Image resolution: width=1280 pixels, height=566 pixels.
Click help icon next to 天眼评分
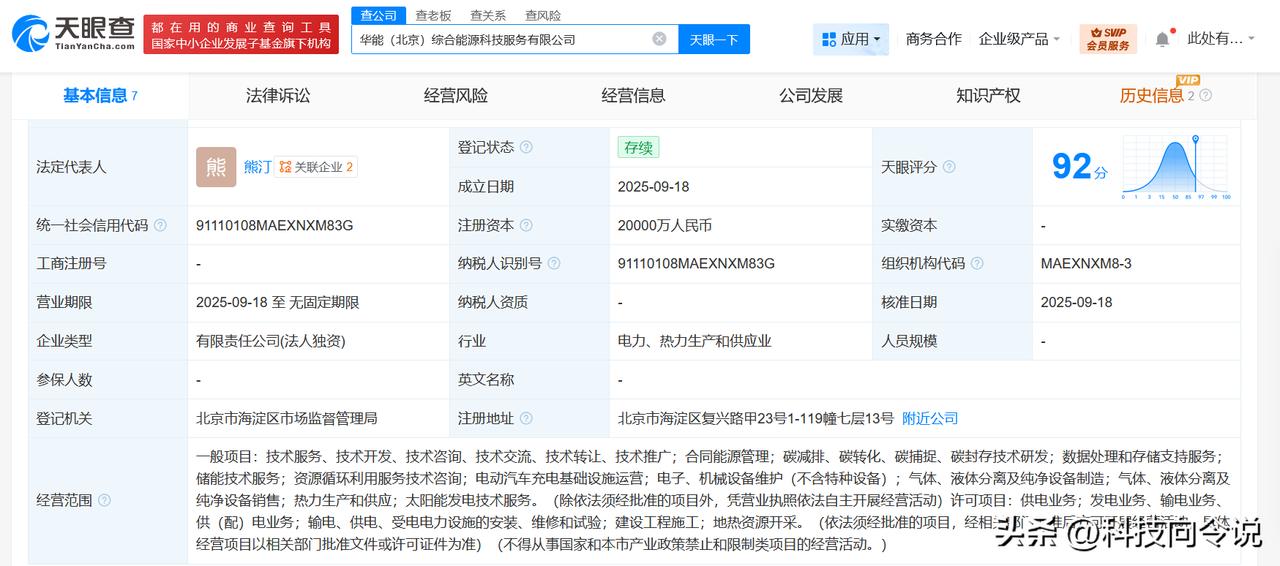[x=949, y=167]
